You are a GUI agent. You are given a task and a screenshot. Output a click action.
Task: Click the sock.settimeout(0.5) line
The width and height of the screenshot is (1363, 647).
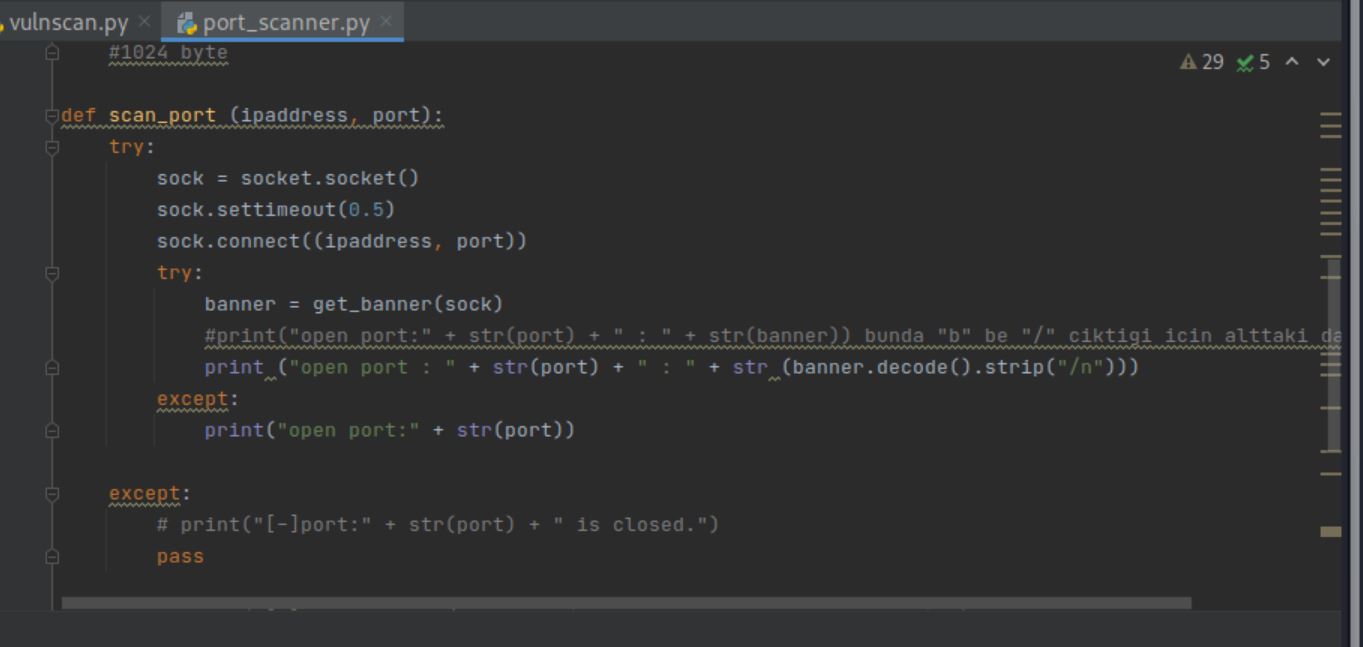(x=276, y=210)
